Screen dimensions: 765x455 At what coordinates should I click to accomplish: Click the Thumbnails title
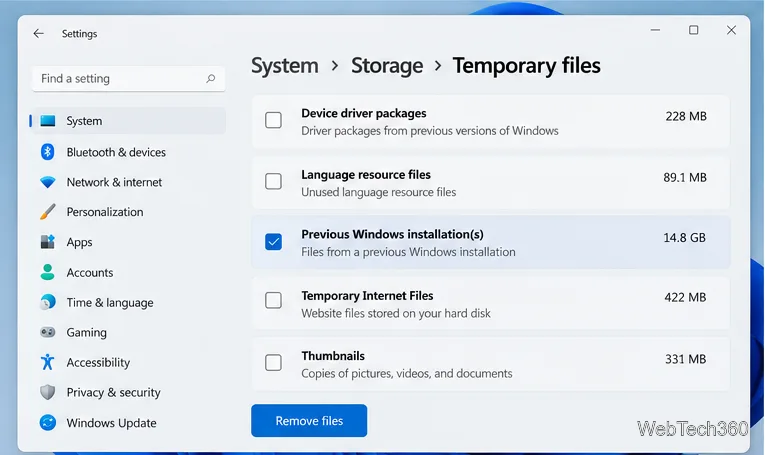tap(333, 356)
